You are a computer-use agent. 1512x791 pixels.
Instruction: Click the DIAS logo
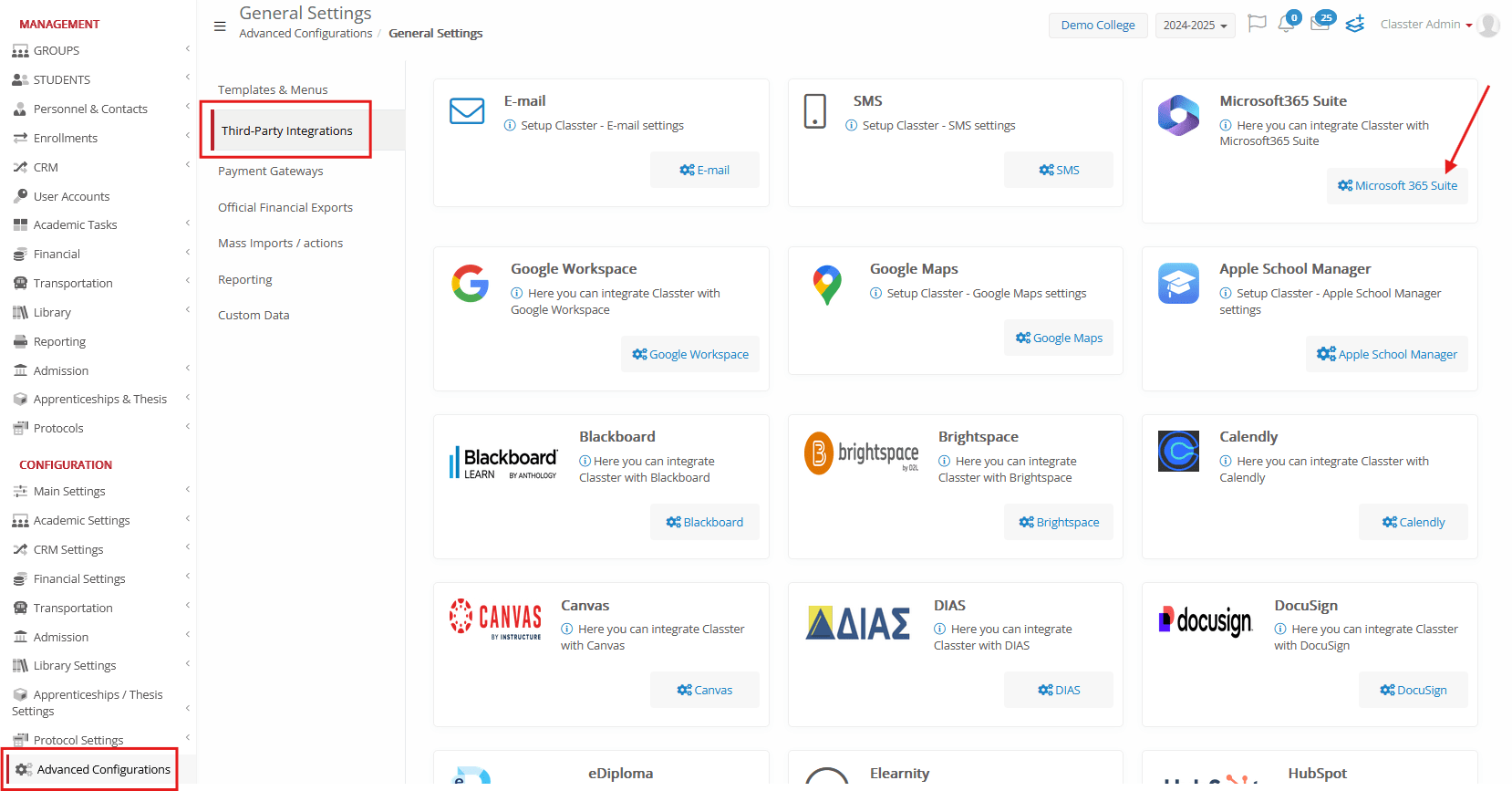coord(858,623)
